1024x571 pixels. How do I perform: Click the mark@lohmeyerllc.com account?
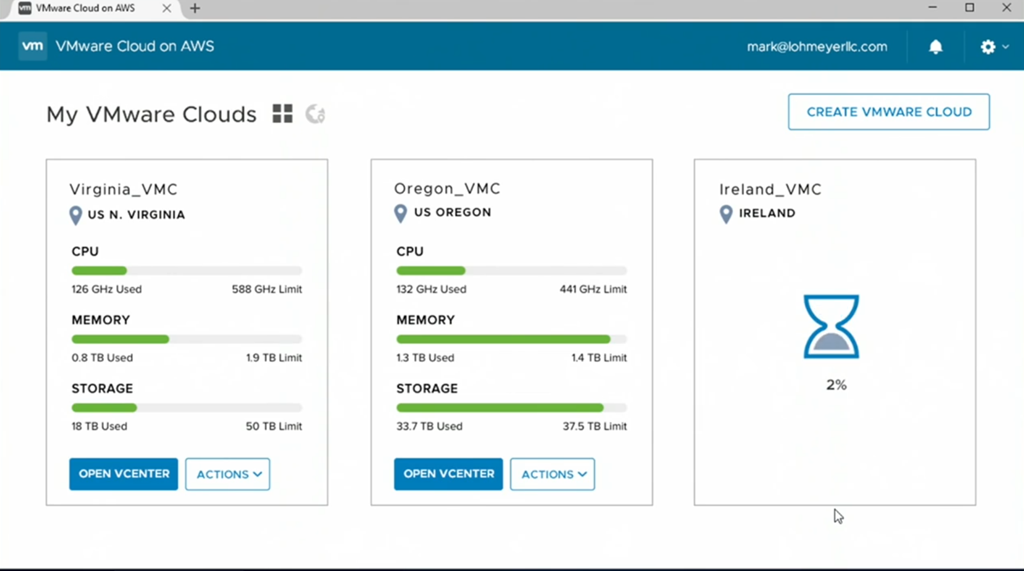(817, 46)
